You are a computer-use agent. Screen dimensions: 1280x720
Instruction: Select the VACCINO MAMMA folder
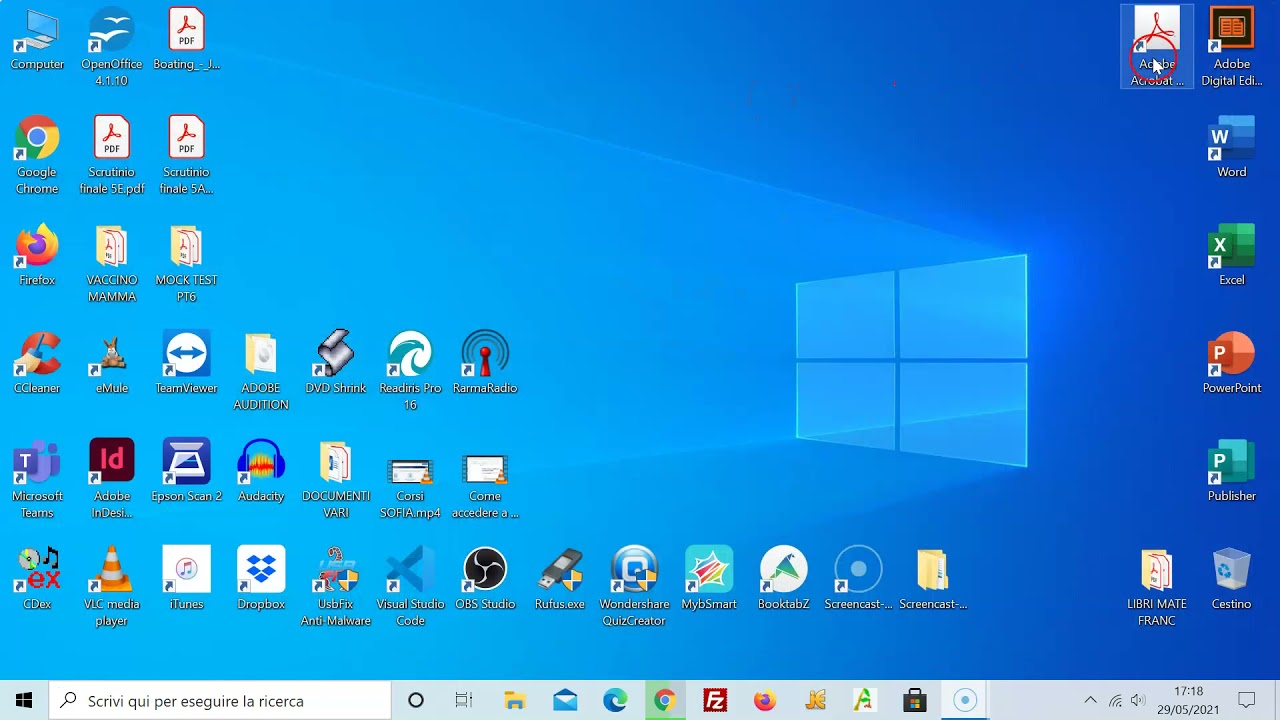coord(111,264)
